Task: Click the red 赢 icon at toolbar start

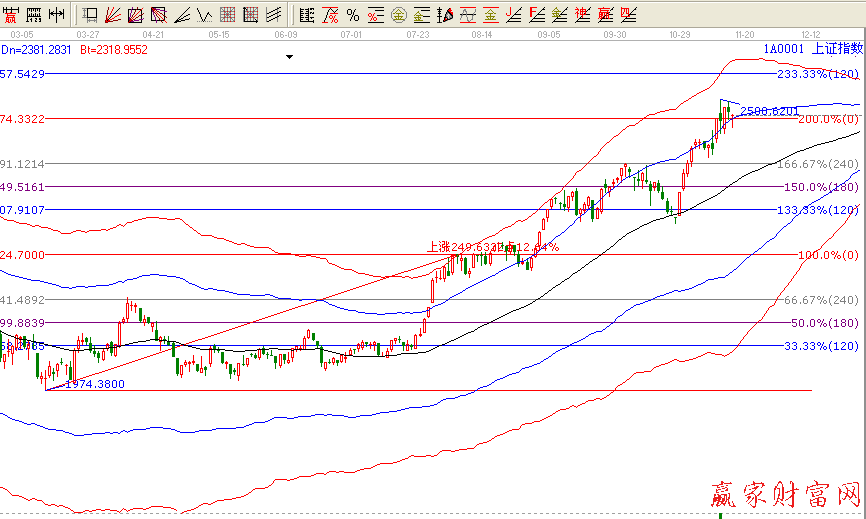Action: pos(12,14)
